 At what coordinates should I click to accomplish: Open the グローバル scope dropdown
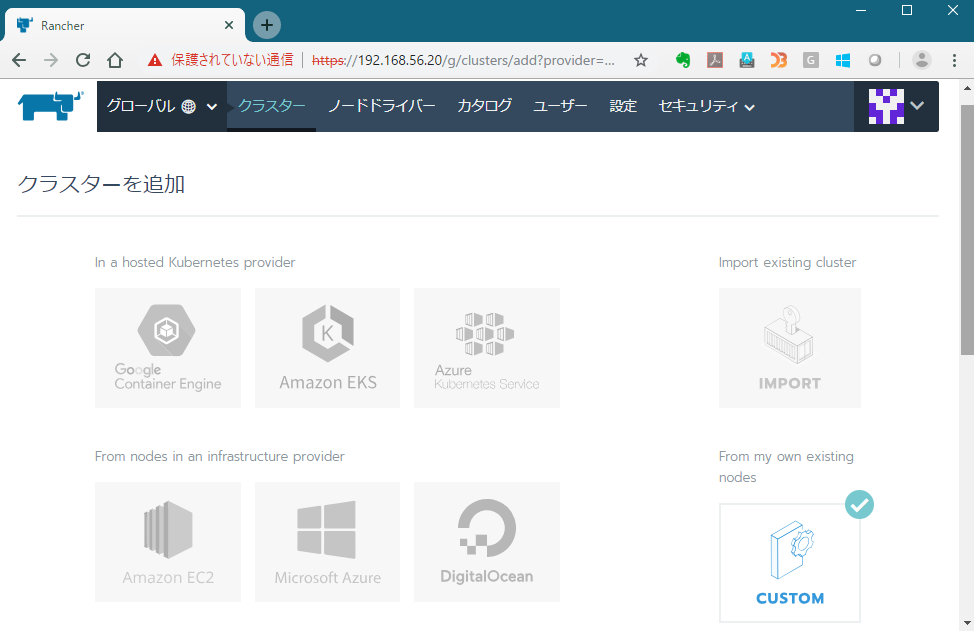pos(162,106)
